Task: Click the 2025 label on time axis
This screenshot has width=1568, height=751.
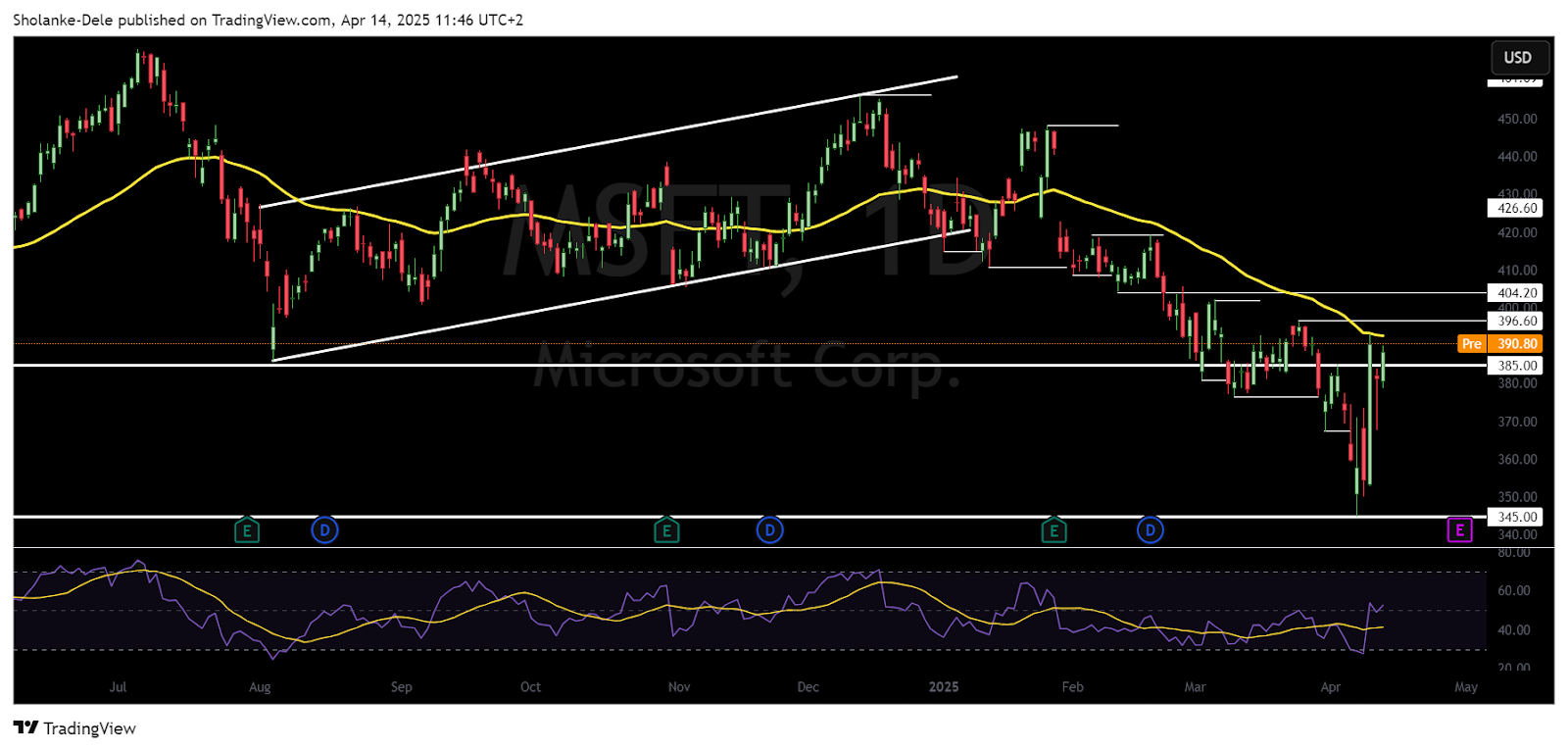Action: click(x=944, y=687)
